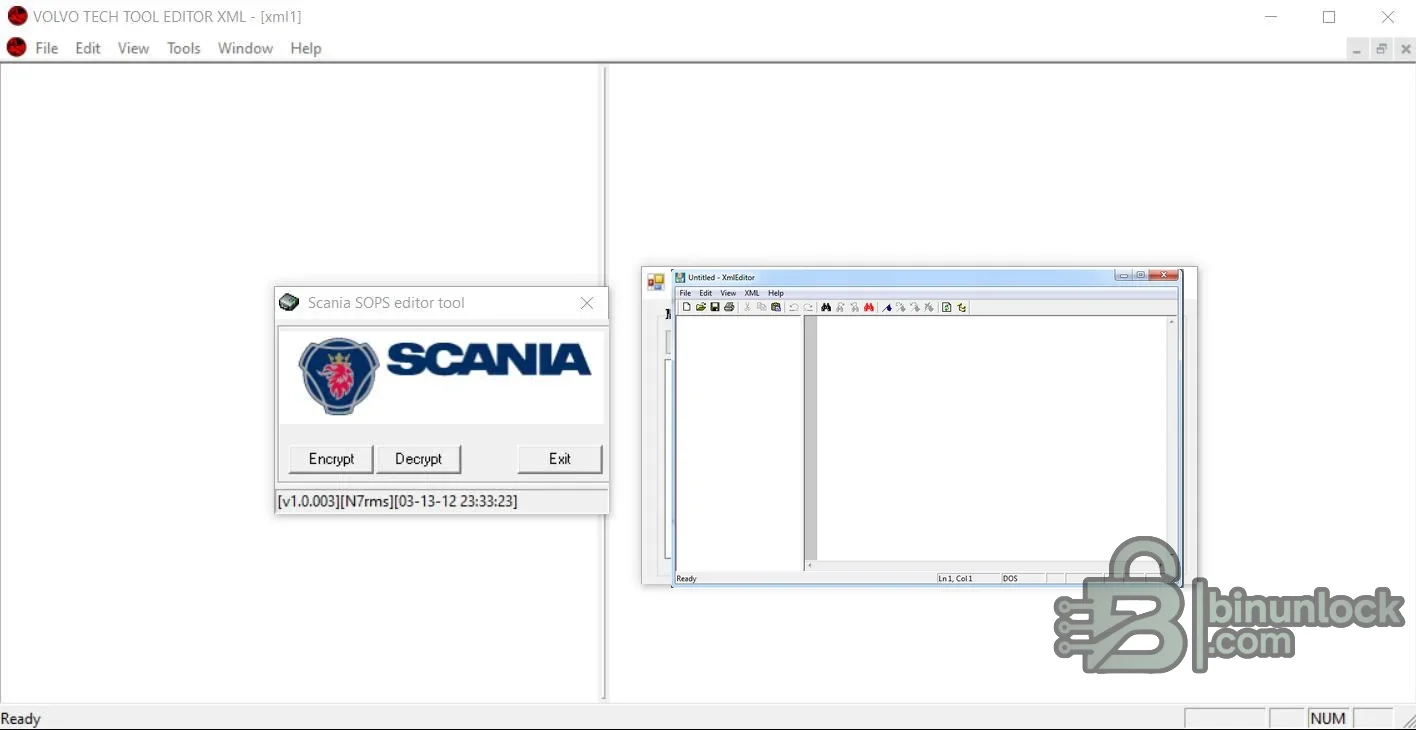Open the Tools menu
1416x730 pixels.
pos(183,48)
